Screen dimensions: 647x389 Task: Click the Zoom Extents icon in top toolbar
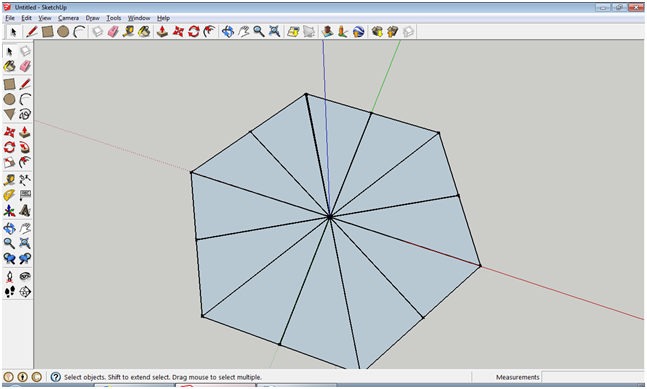[274, 31]
